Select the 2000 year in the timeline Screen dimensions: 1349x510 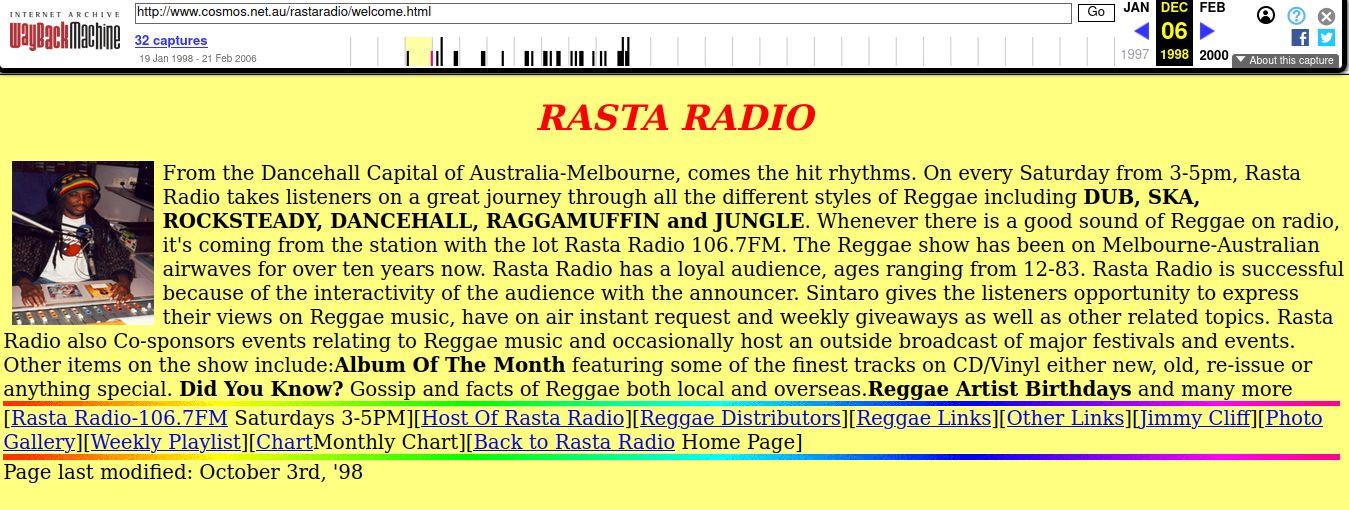pos(1213,55)
